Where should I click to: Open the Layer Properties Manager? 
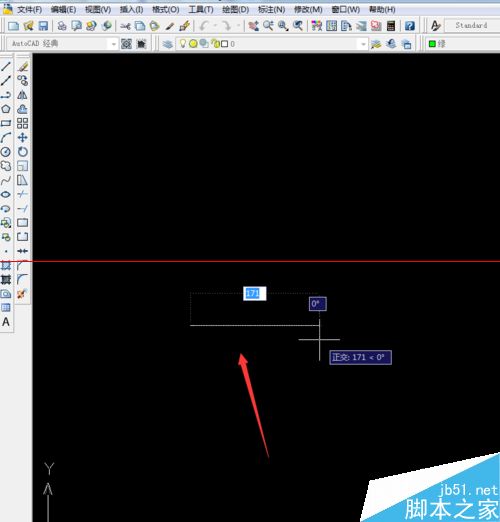click(x=168, y=44)
